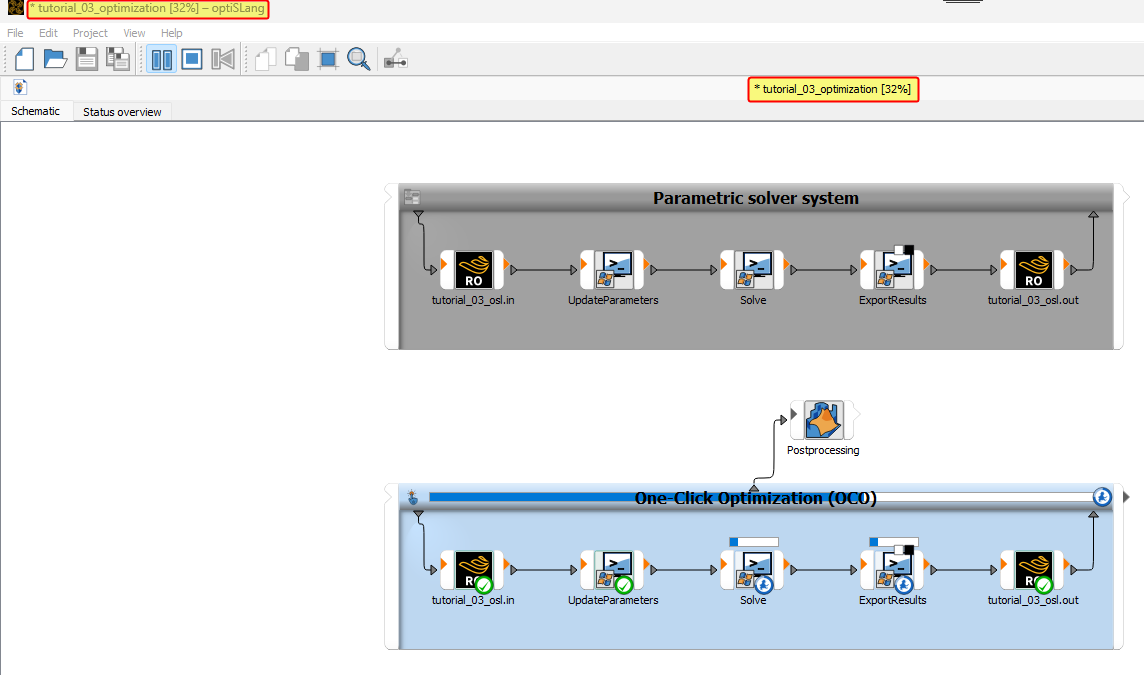Click the Save As double-floppy icon

click(x=117, y=59)
